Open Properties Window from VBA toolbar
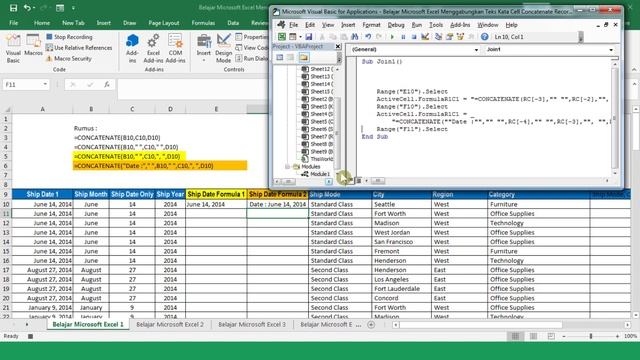 pos(449,37)
